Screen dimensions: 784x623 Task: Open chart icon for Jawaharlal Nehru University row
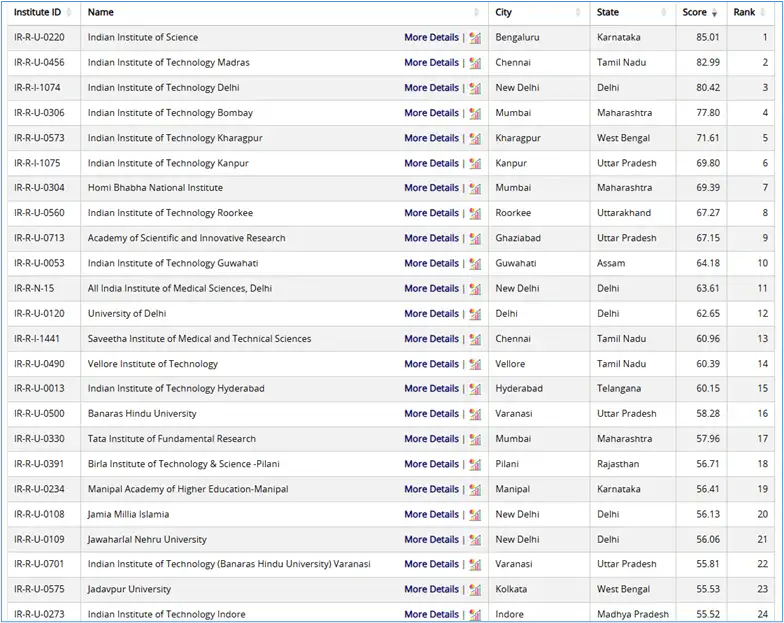point(475,540)
